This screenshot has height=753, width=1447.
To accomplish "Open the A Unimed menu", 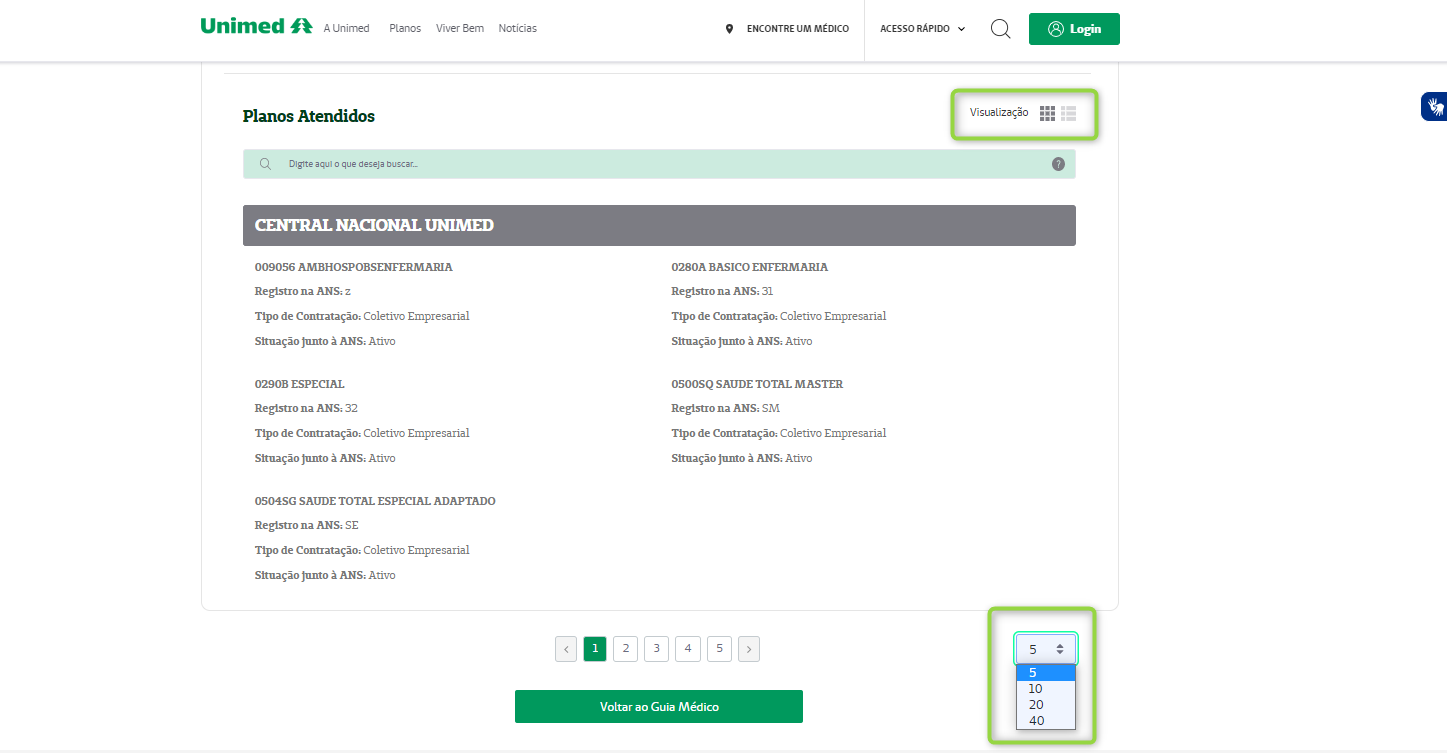I will point(346,28).
